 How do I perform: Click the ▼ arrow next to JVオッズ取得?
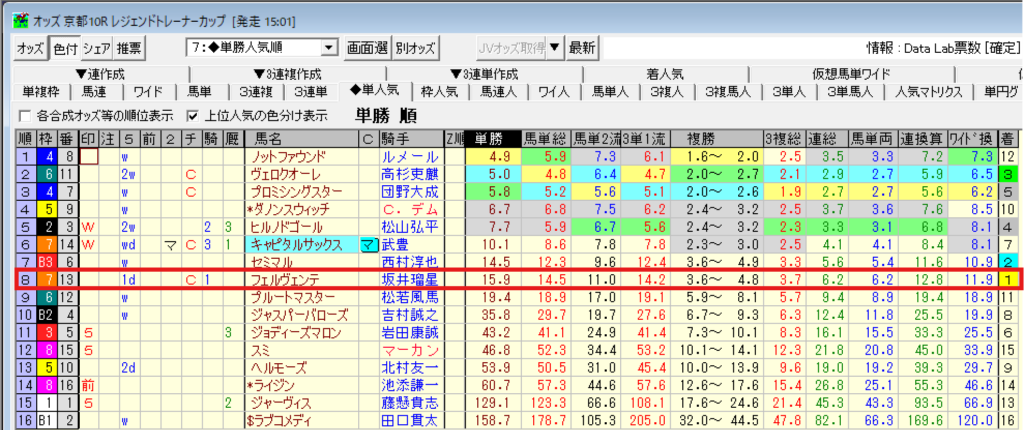(555, 47)
